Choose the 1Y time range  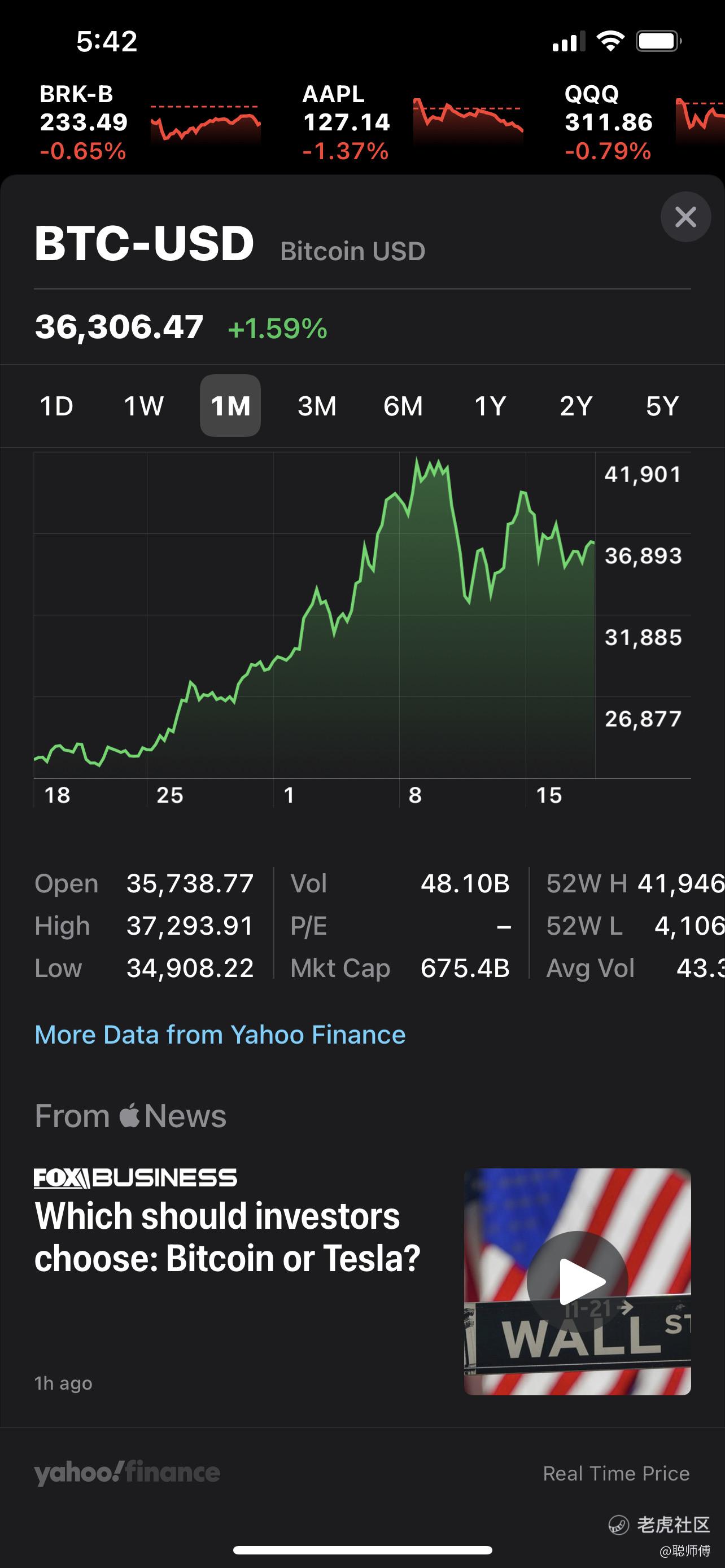click(x=490, y=406)
